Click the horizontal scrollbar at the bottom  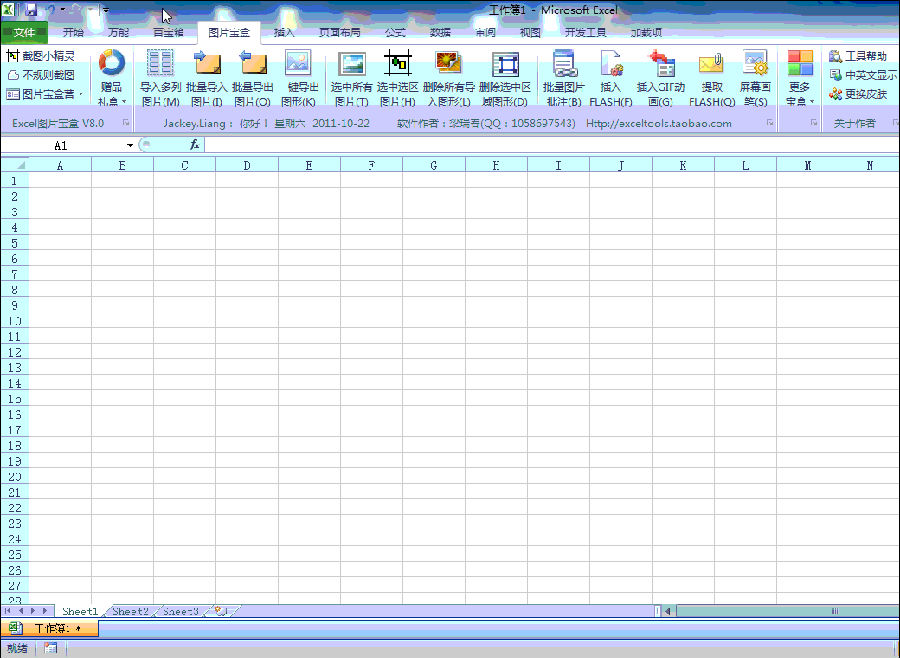pos(780,611)
